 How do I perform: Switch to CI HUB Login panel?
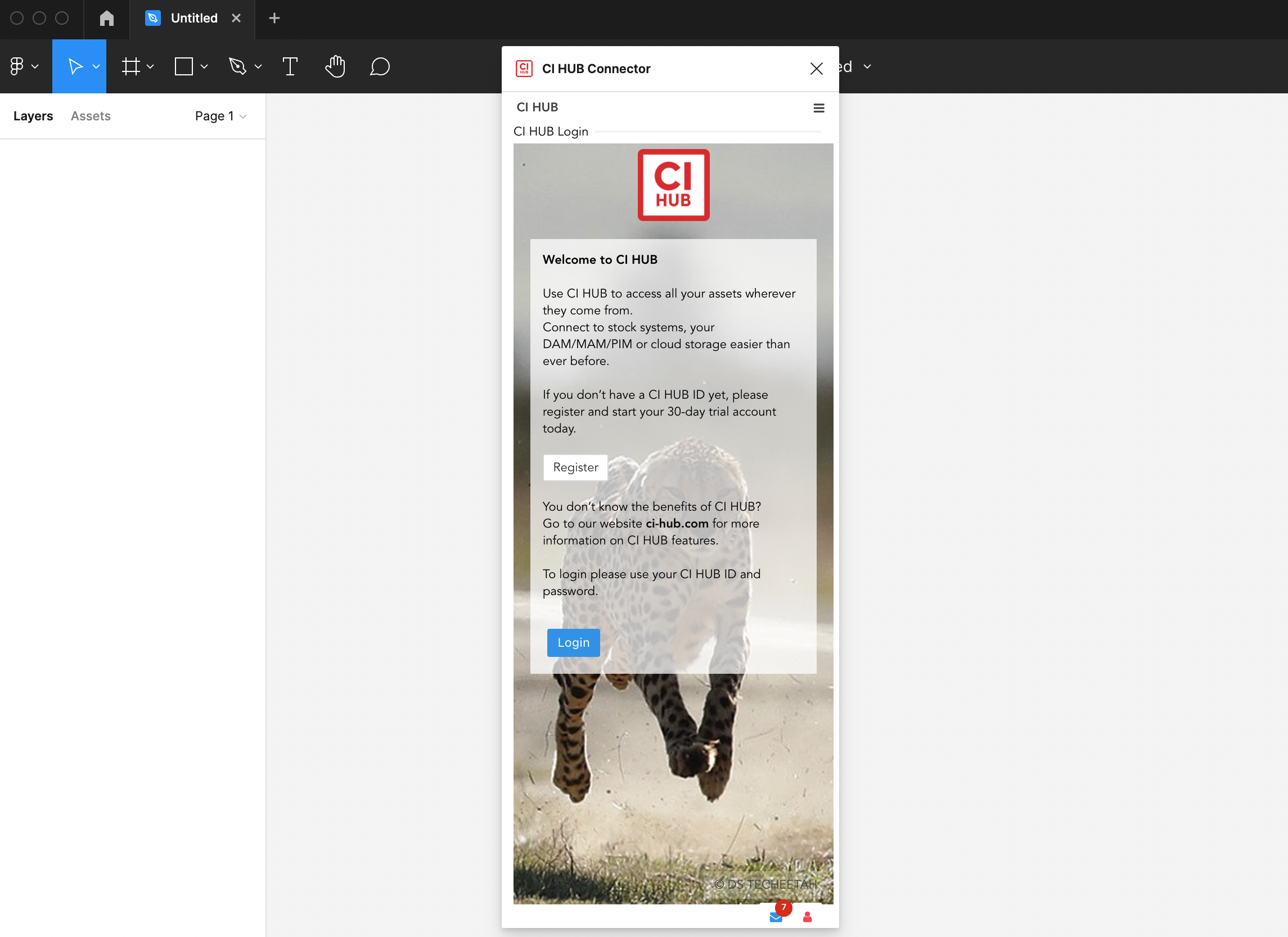(550, 131)
